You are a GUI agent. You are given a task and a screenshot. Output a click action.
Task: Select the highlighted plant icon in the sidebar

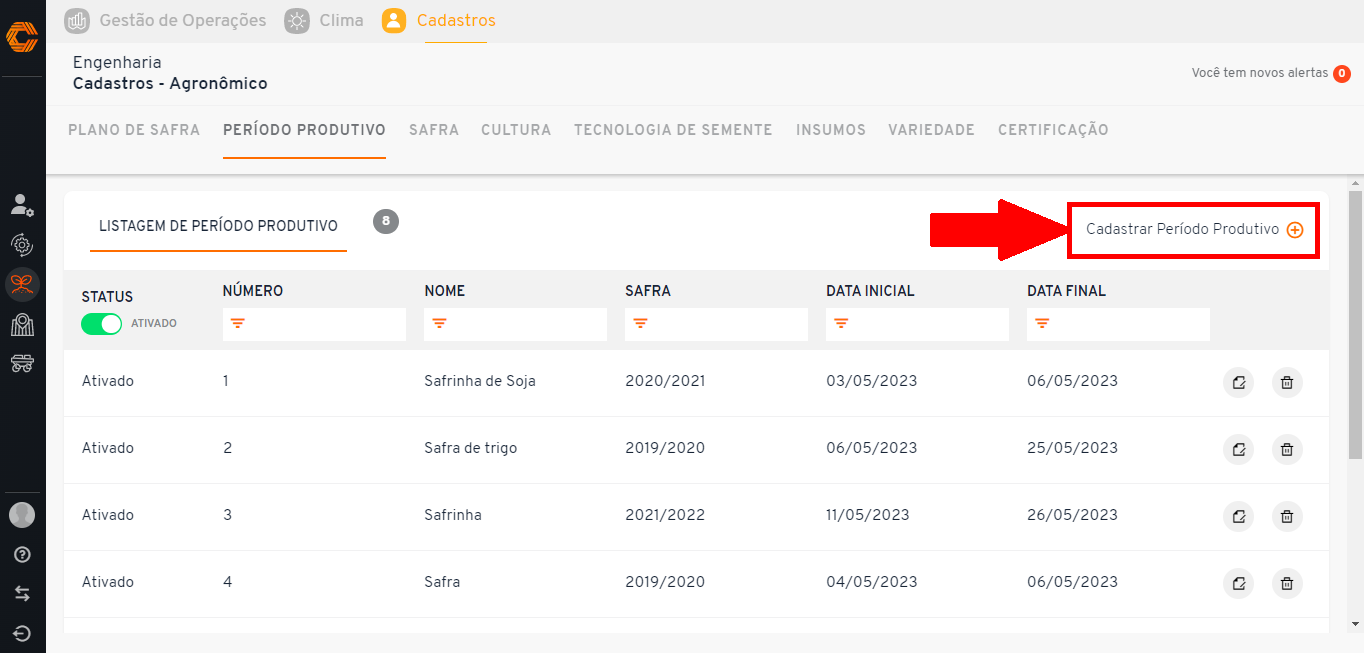22,285
